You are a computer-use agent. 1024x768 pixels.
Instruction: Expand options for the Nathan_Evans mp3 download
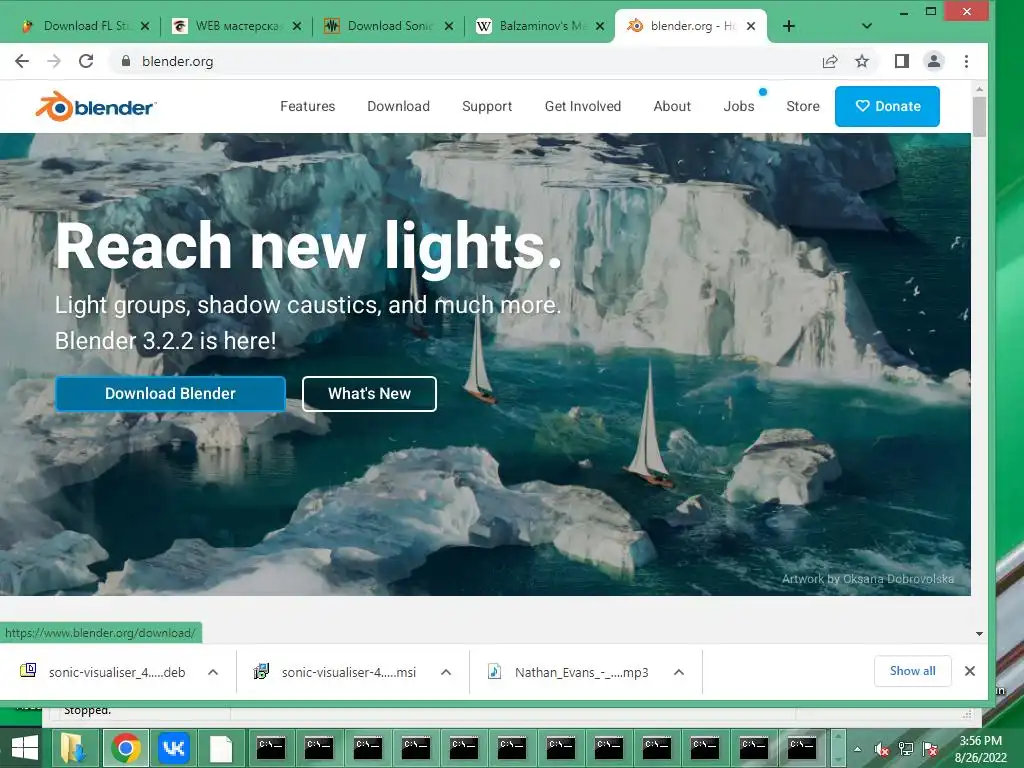click(679, 672)
